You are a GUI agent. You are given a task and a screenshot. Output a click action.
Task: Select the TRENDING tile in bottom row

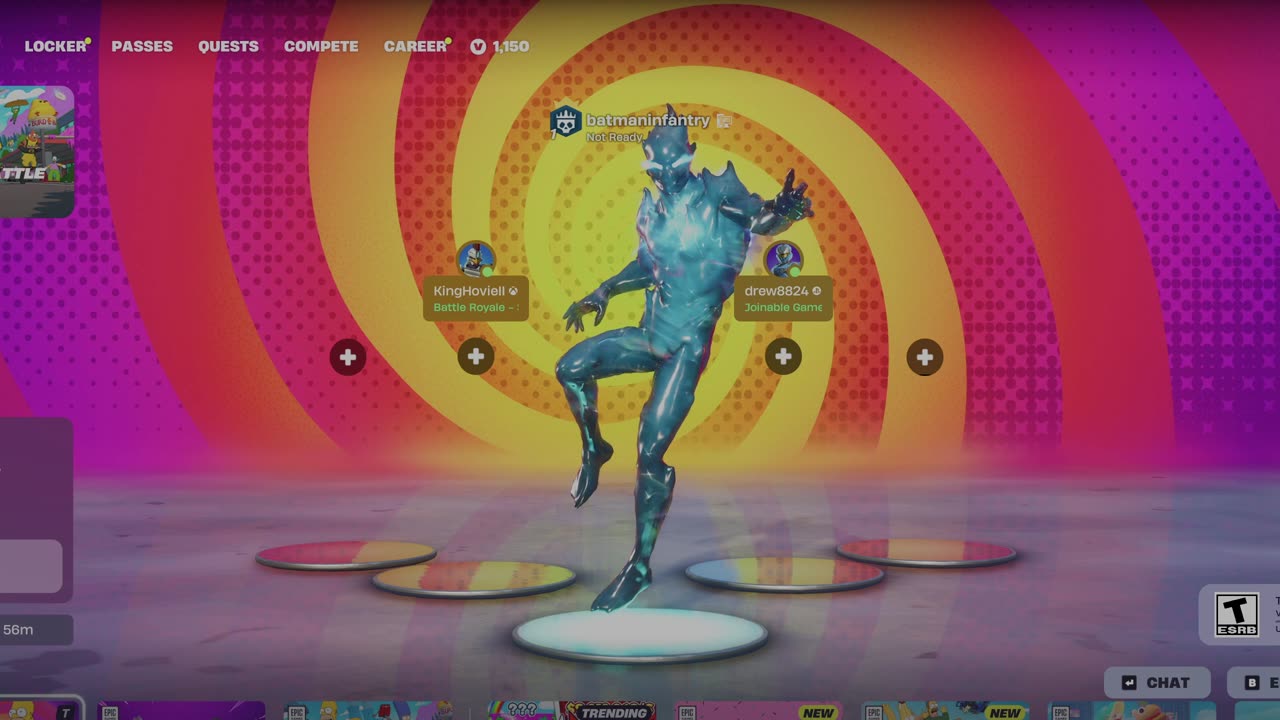[x=571, y=711]
